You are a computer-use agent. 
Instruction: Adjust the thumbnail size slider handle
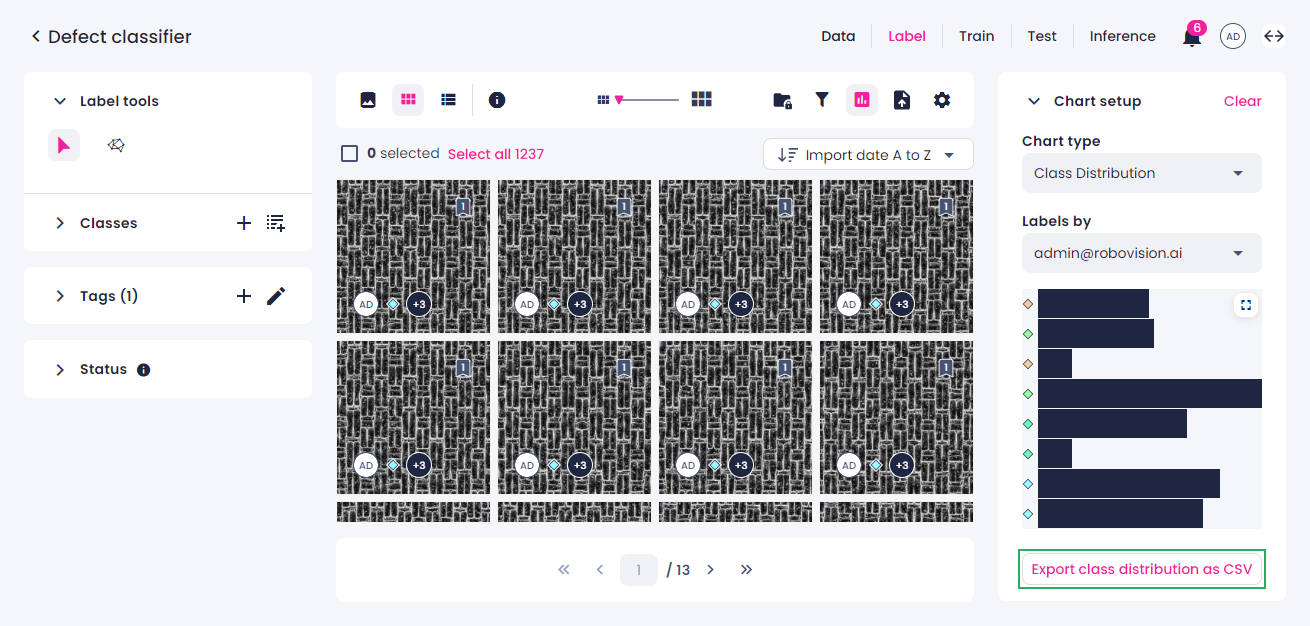tap(619, 100)
